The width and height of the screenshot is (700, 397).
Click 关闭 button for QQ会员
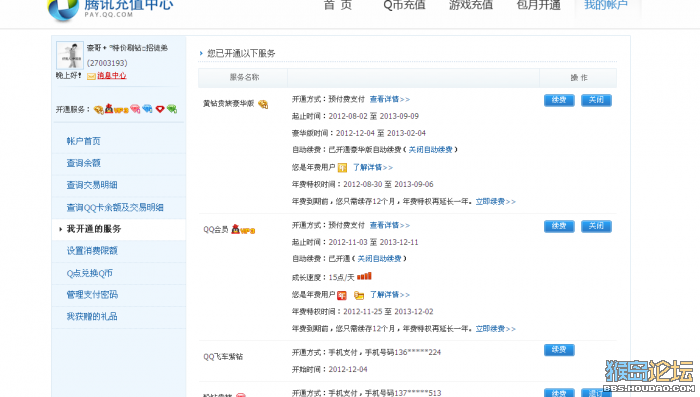tap(596, 226)
